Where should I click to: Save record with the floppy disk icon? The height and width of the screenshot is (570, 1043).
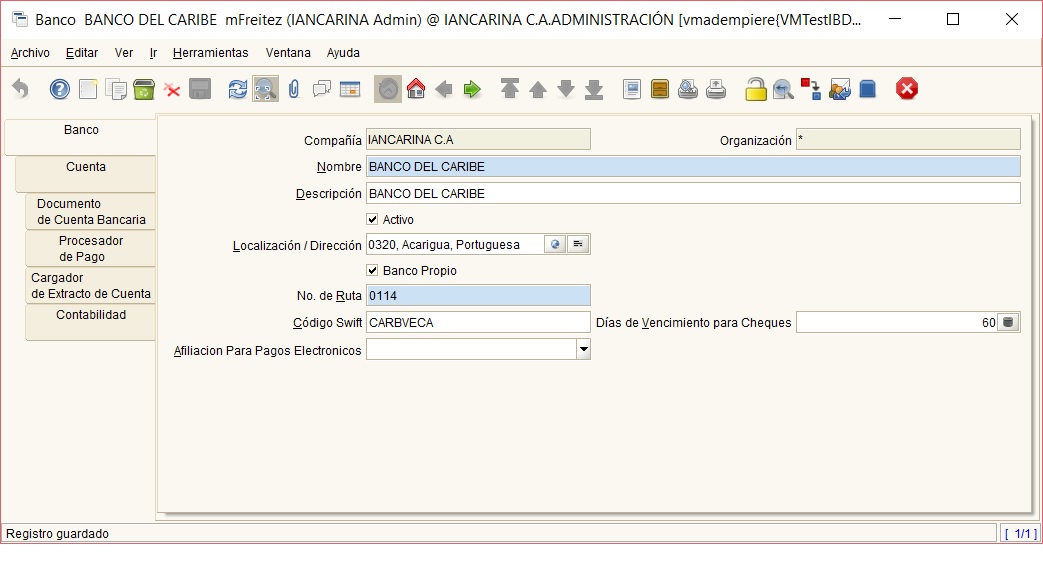[200, 88]
